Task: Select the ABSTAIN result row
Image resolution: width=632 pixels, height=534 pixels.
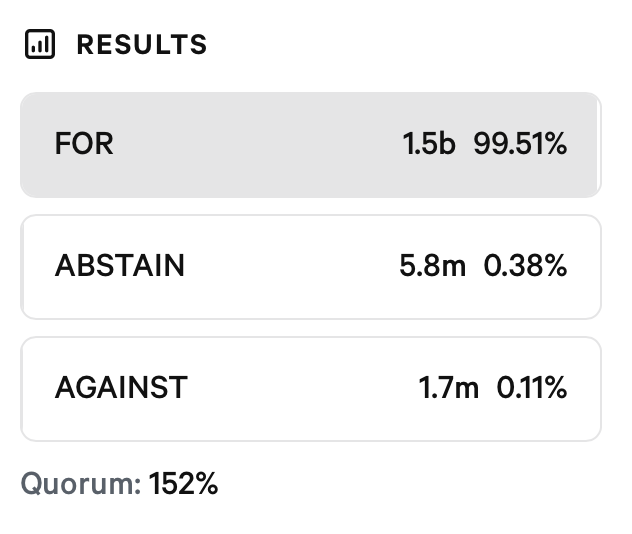Action: (x=311, y=267)
